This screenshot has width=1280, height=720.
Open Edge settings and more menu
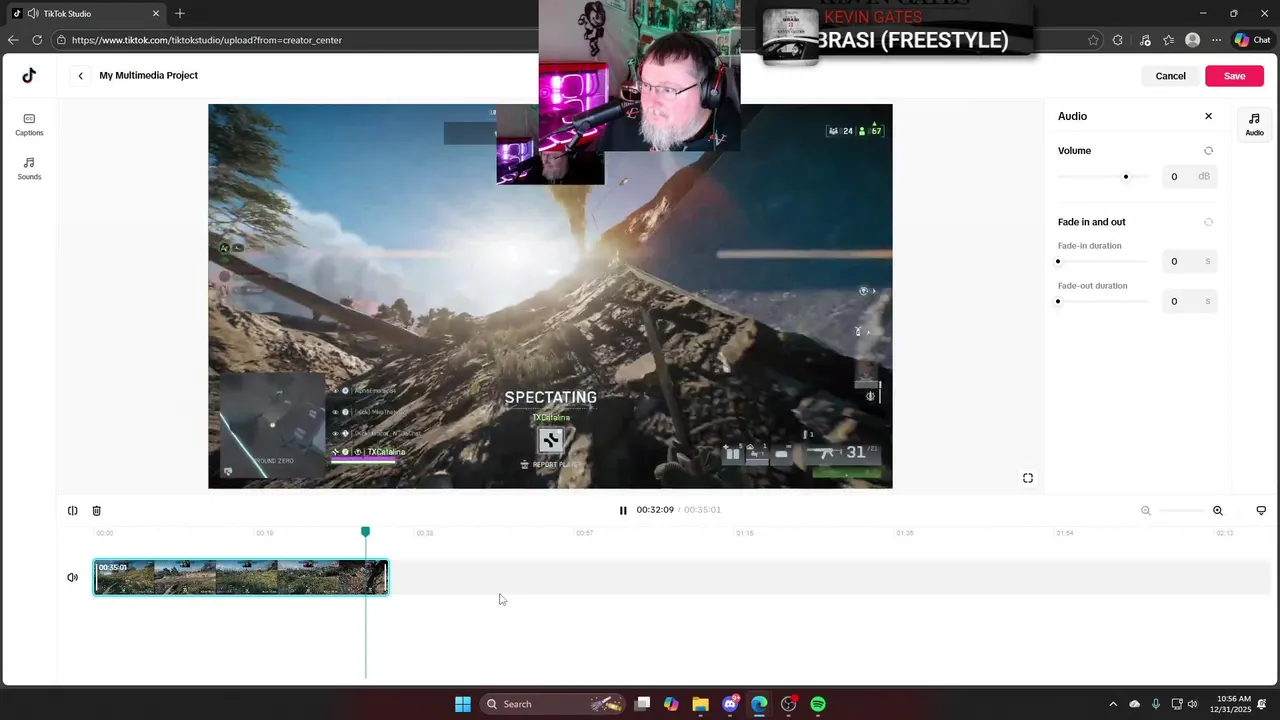coord(1216,40)
